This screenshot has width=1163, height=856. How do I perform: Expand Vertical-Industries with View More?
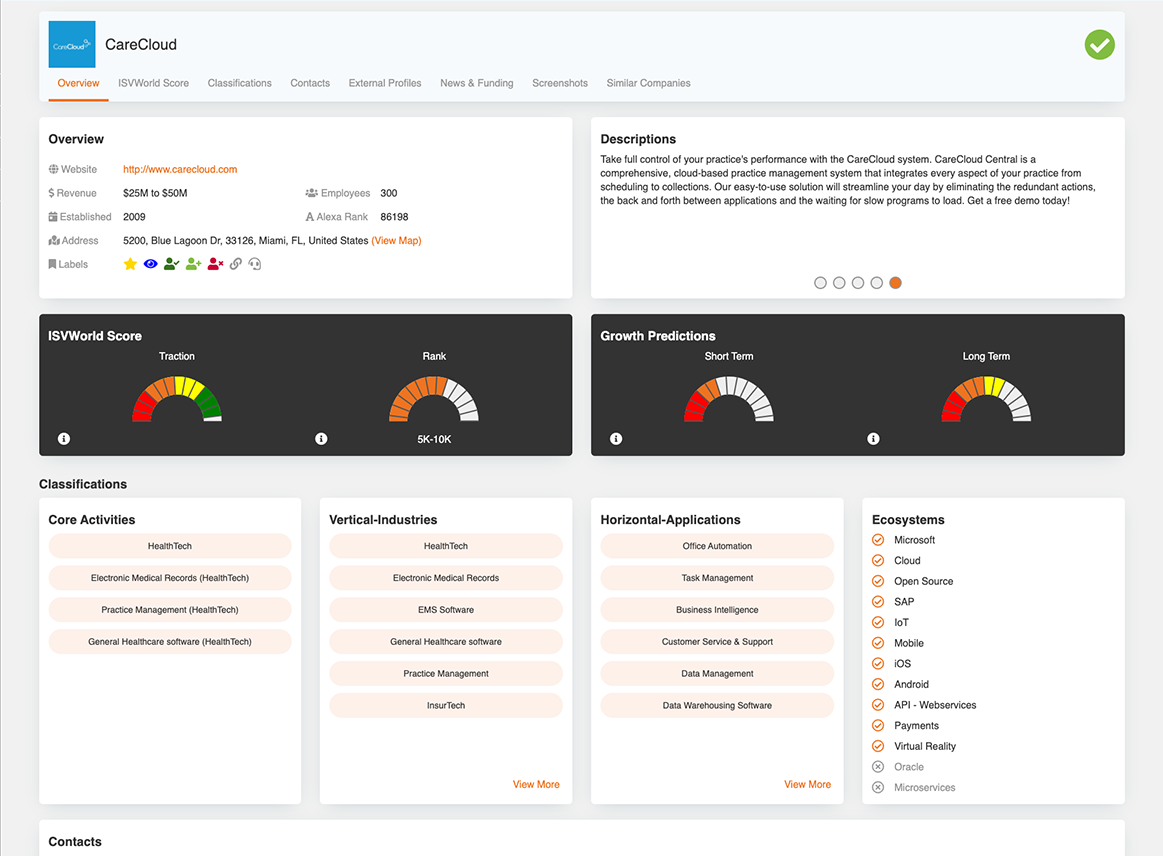coord(536,784)
